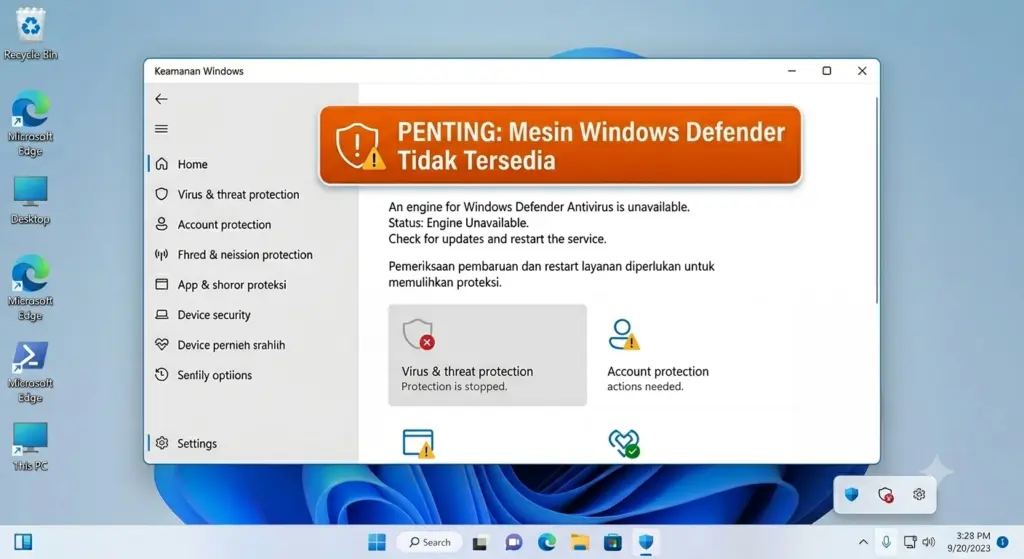Click the window's vertical scrollbar
Viewport: 1024px width, 559px height.
pos(876,201)
